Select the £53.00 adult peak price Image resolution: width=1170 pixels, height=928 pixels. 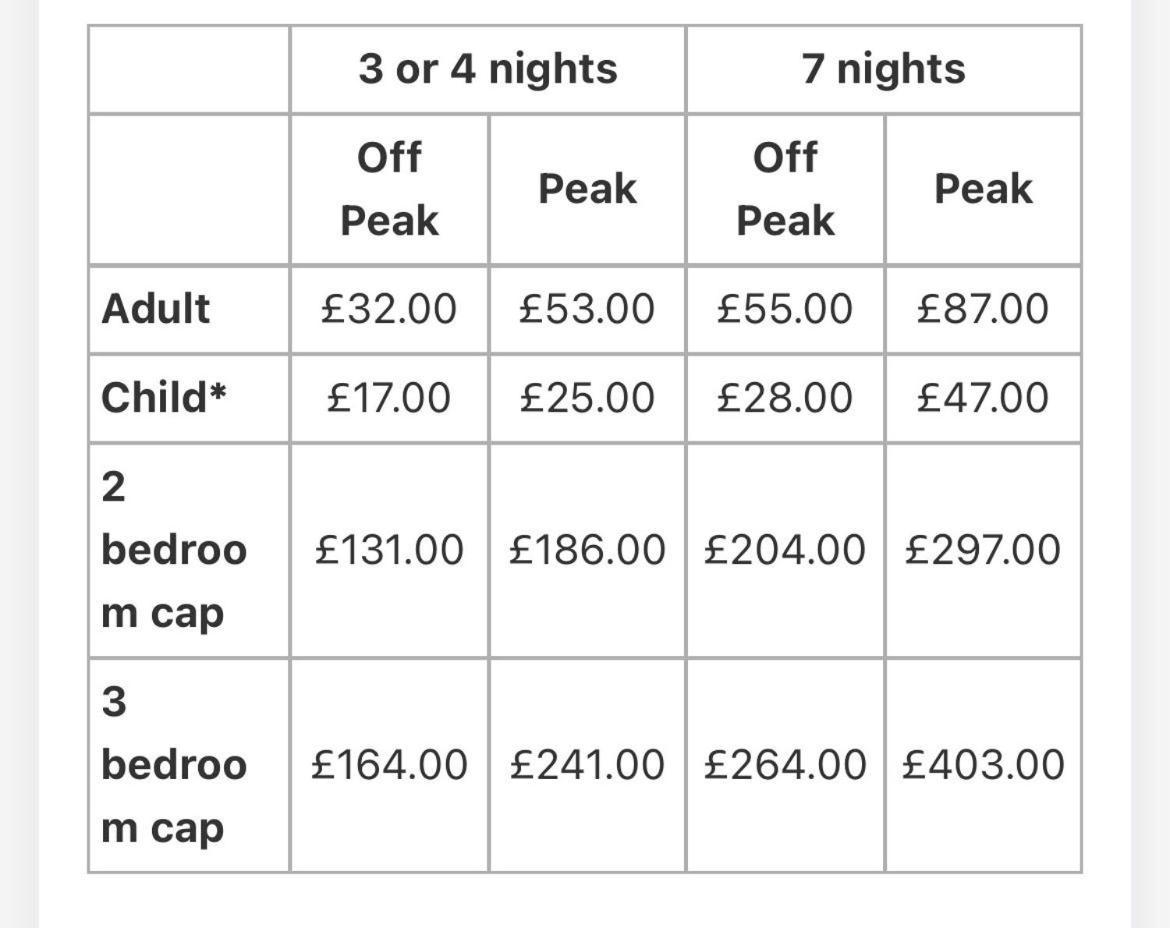(587, 309)
